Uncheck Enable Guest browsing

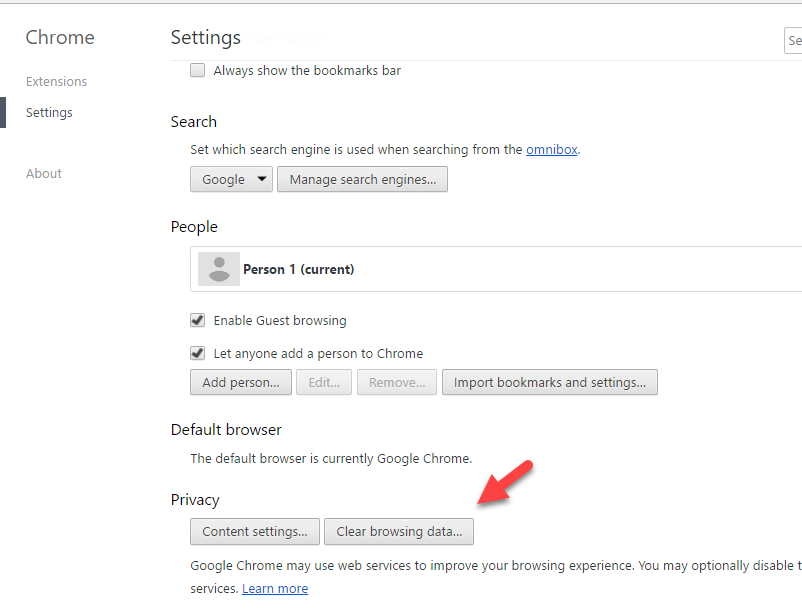(x=197, y=321)
